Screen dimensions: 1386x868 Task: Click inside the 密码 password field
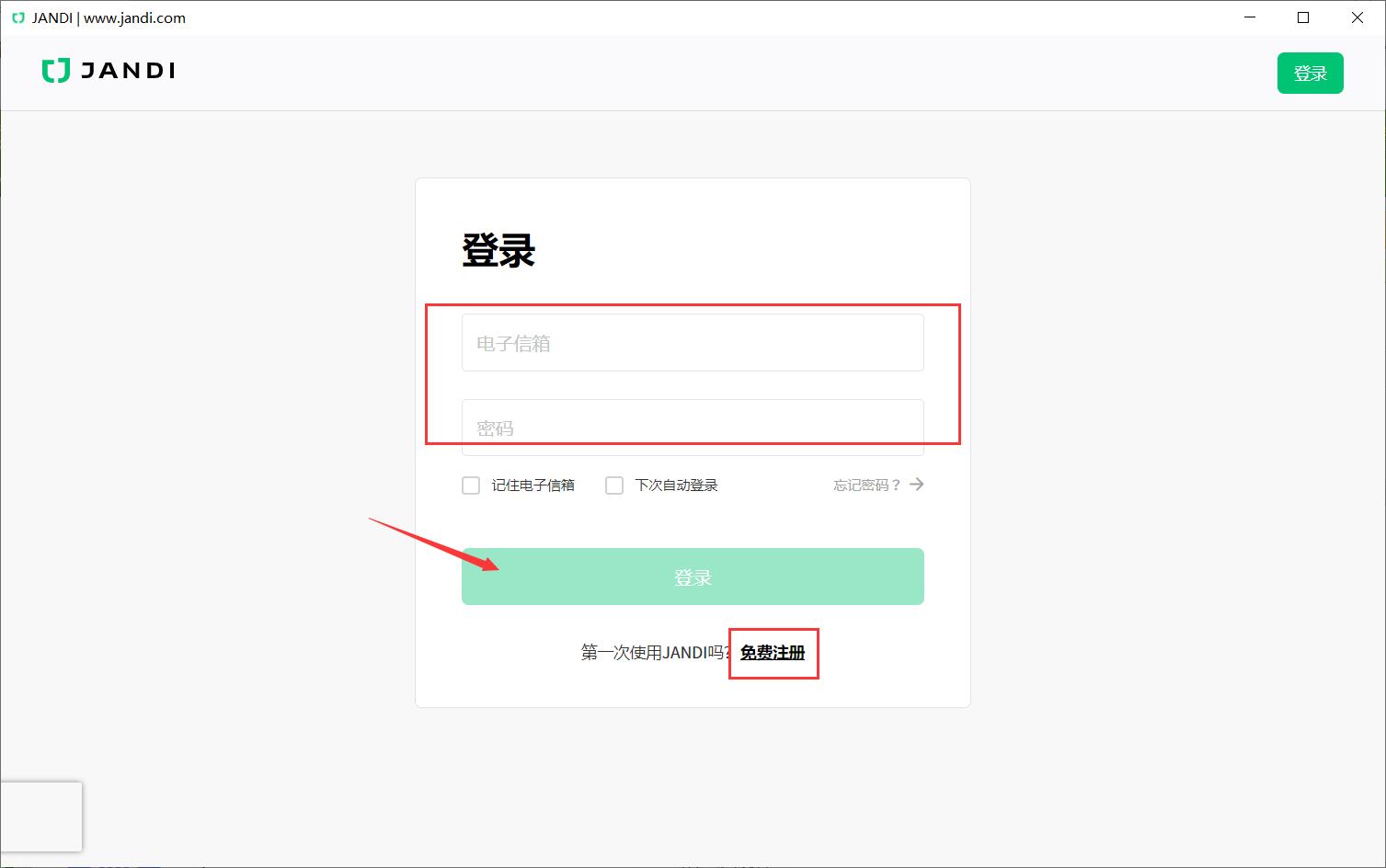click(x=692, y=427)
